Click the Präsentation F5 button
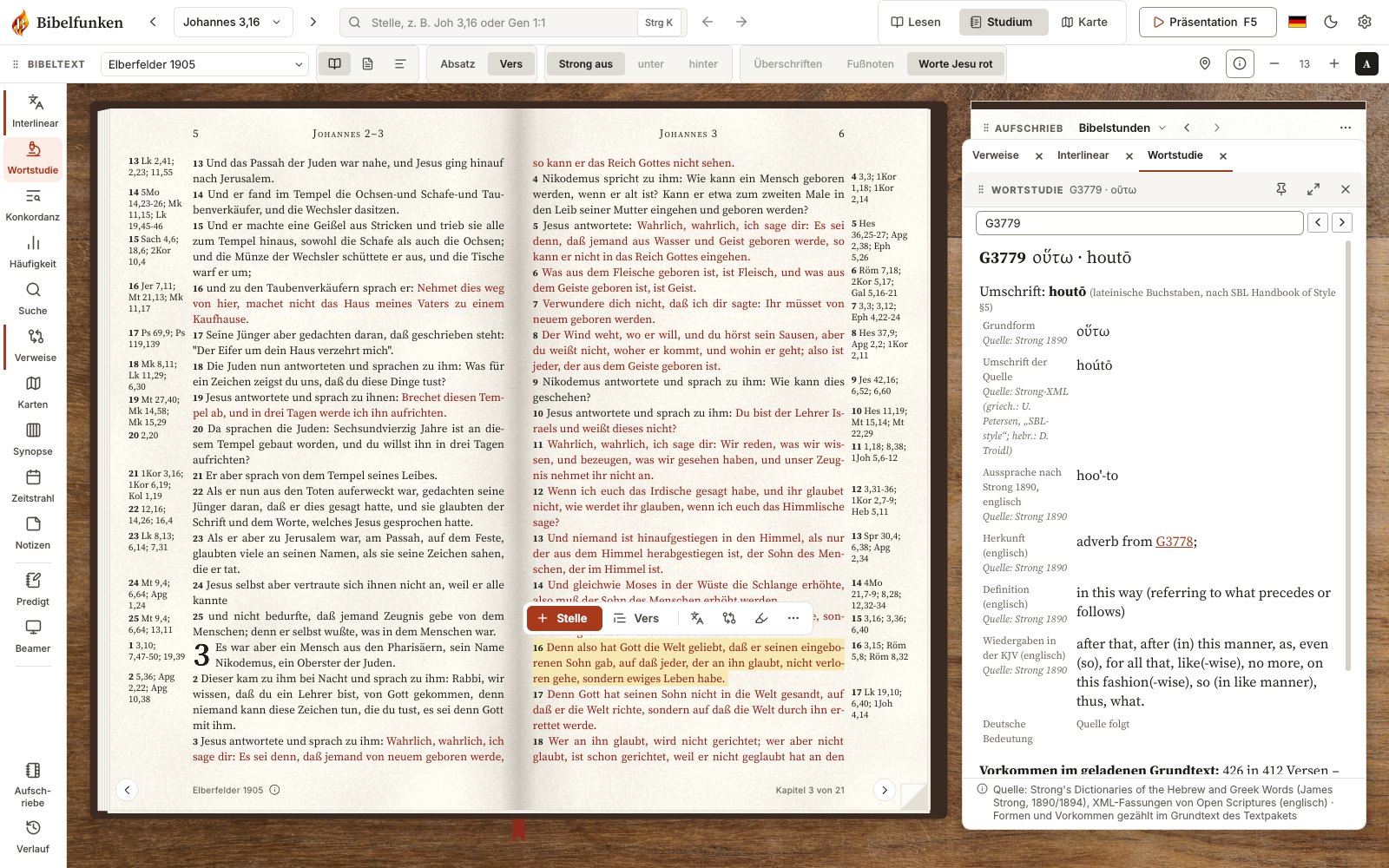This screenshot has width=1389, height=868. point(1208,22)
